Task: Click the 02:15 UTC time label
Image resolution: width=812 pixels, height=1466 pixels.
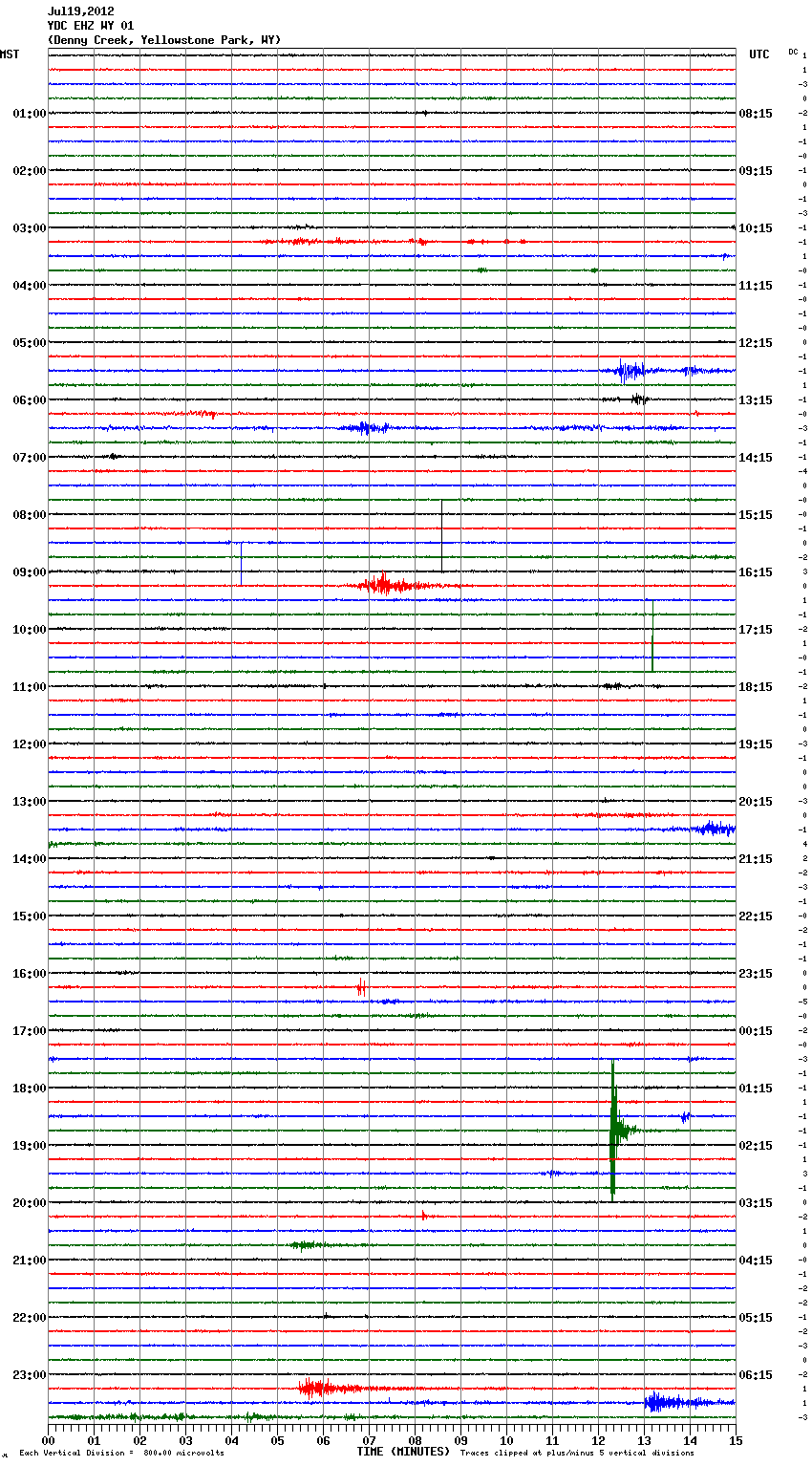Action: [756, 1146]
